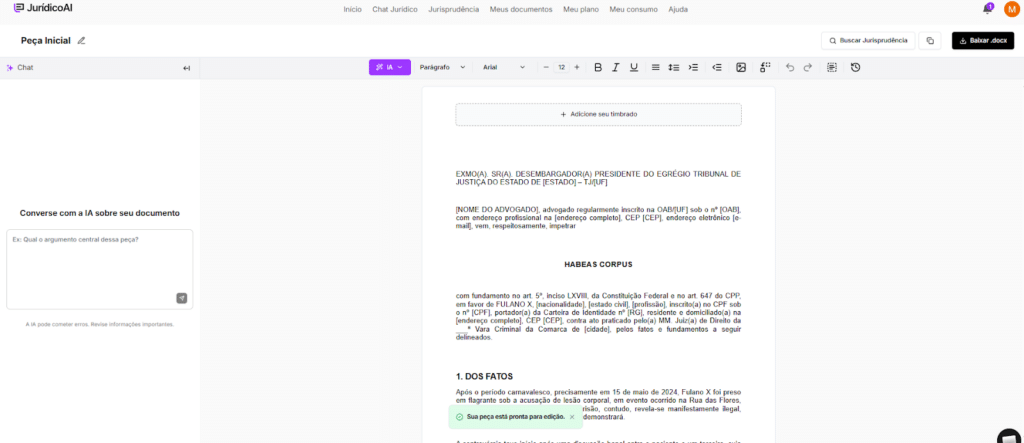Open the Arial font dropdown

pyautogui.click(x=503, y=67)
